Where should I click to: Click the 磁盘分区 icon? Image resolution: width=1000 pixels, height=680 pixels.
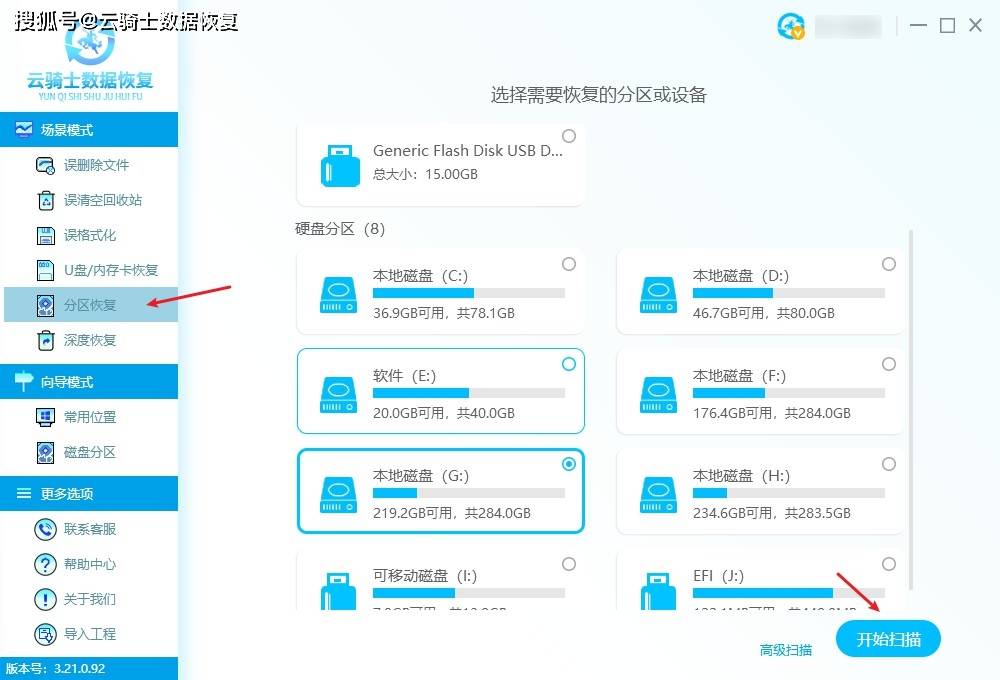coord(45,452)
